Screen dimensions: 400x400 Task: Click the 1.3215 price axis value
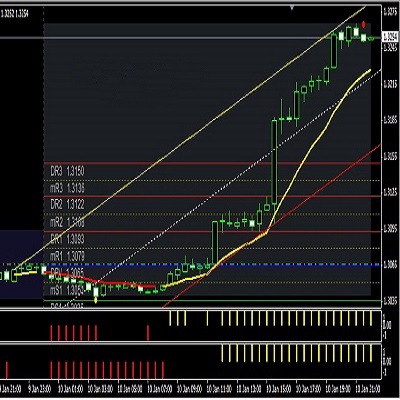click(390, 84)
